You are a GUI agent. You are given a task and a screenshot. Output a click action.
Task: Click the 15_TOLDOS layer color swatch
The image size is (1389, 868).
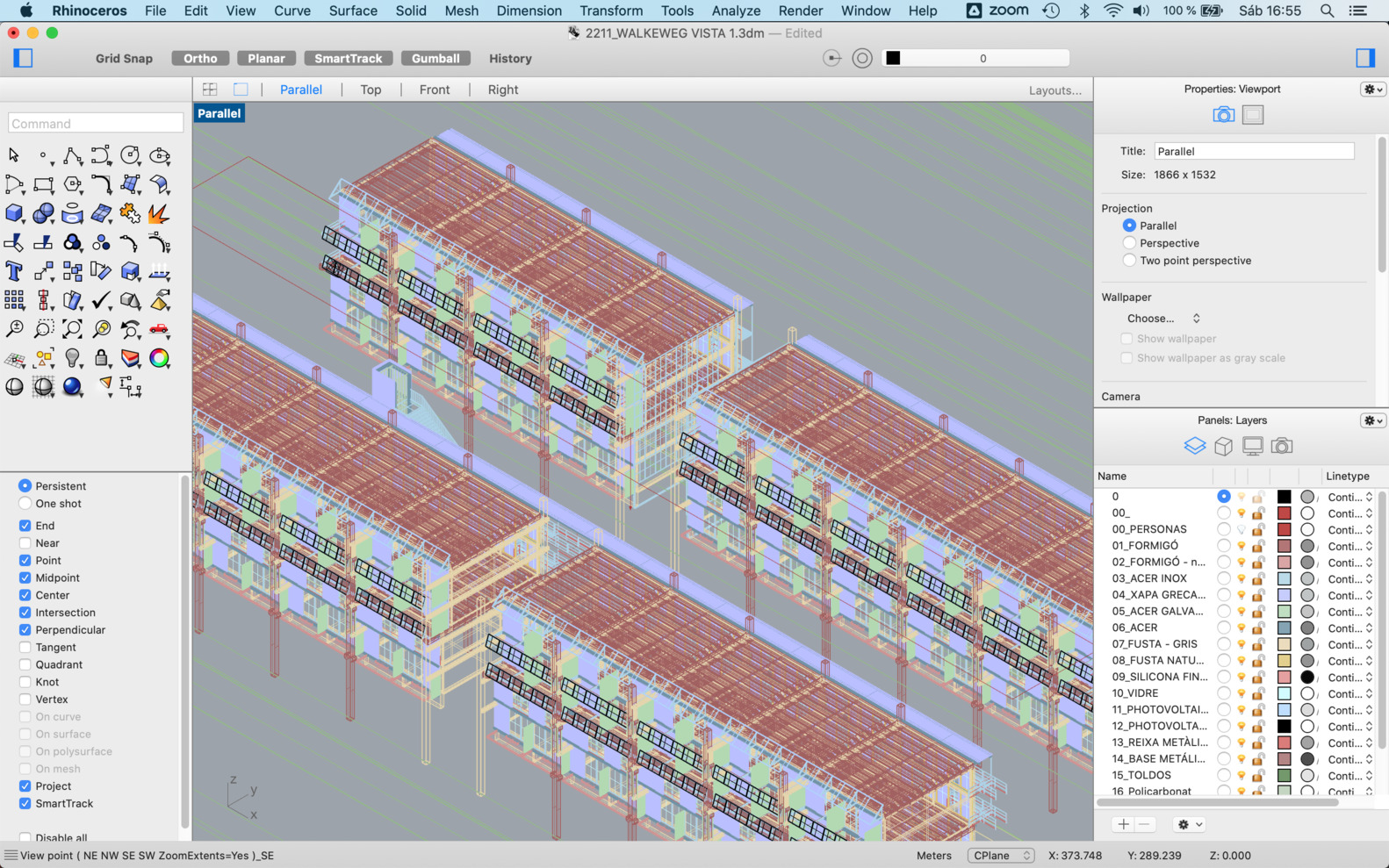click(x=1284, y=776)
